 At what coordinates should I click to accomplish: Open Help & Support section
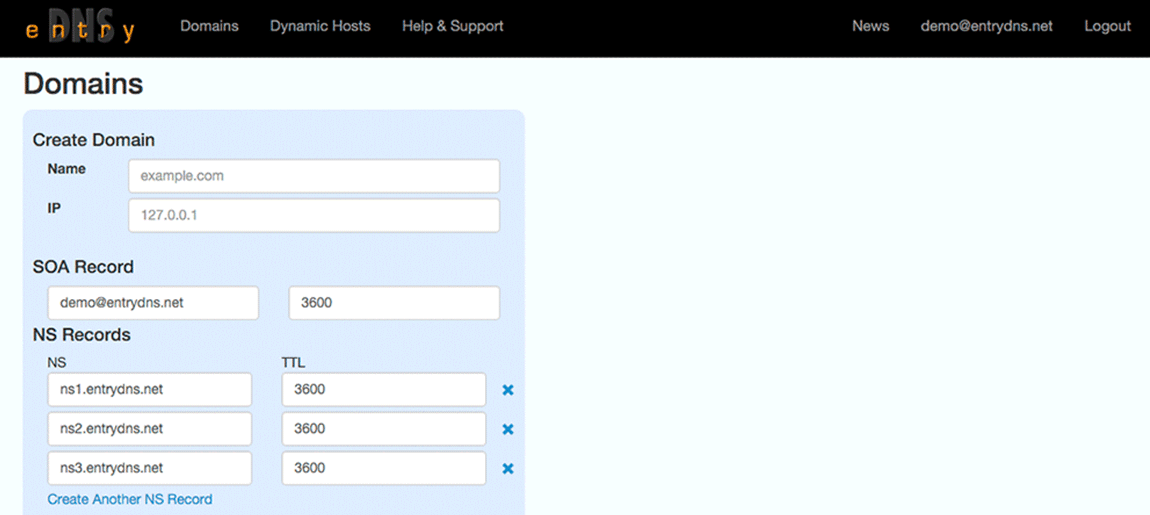(452, 26)
